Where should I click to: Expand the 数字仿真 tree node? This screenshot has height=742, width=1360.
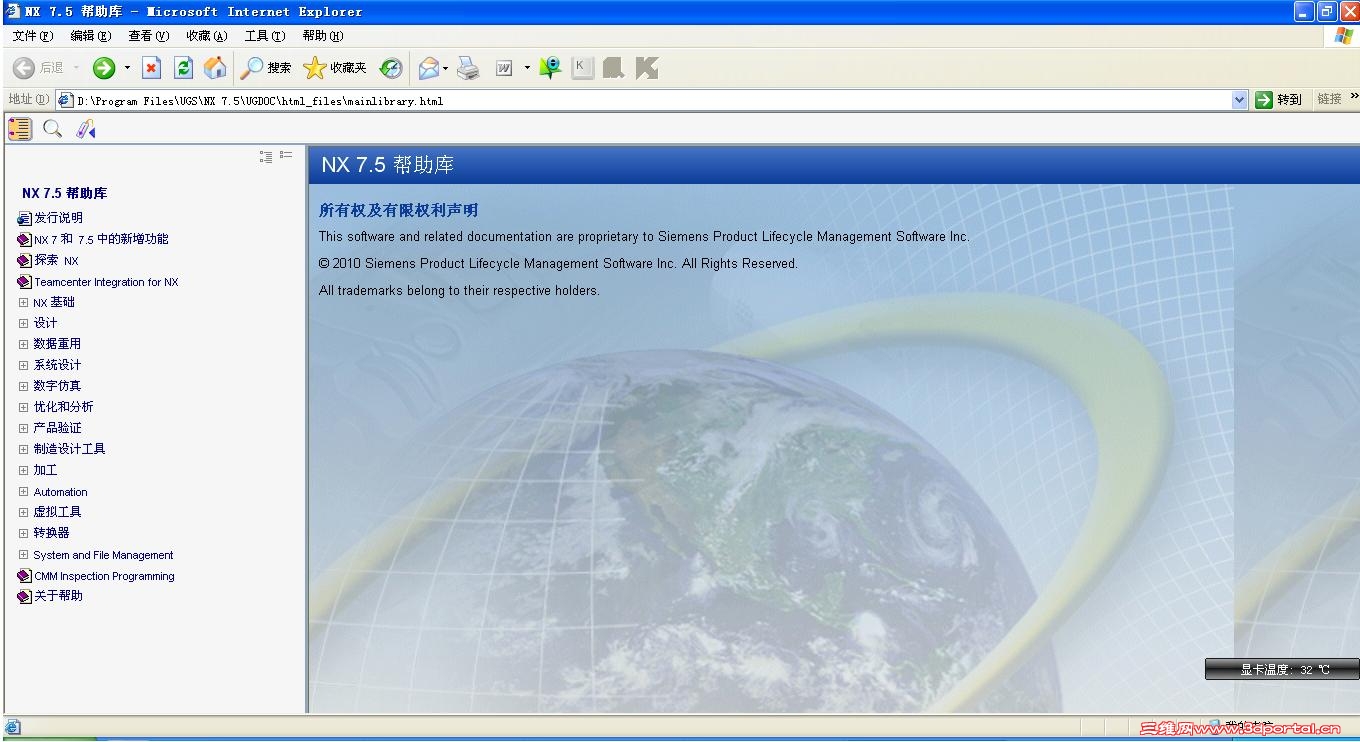(x=24, y=386)
